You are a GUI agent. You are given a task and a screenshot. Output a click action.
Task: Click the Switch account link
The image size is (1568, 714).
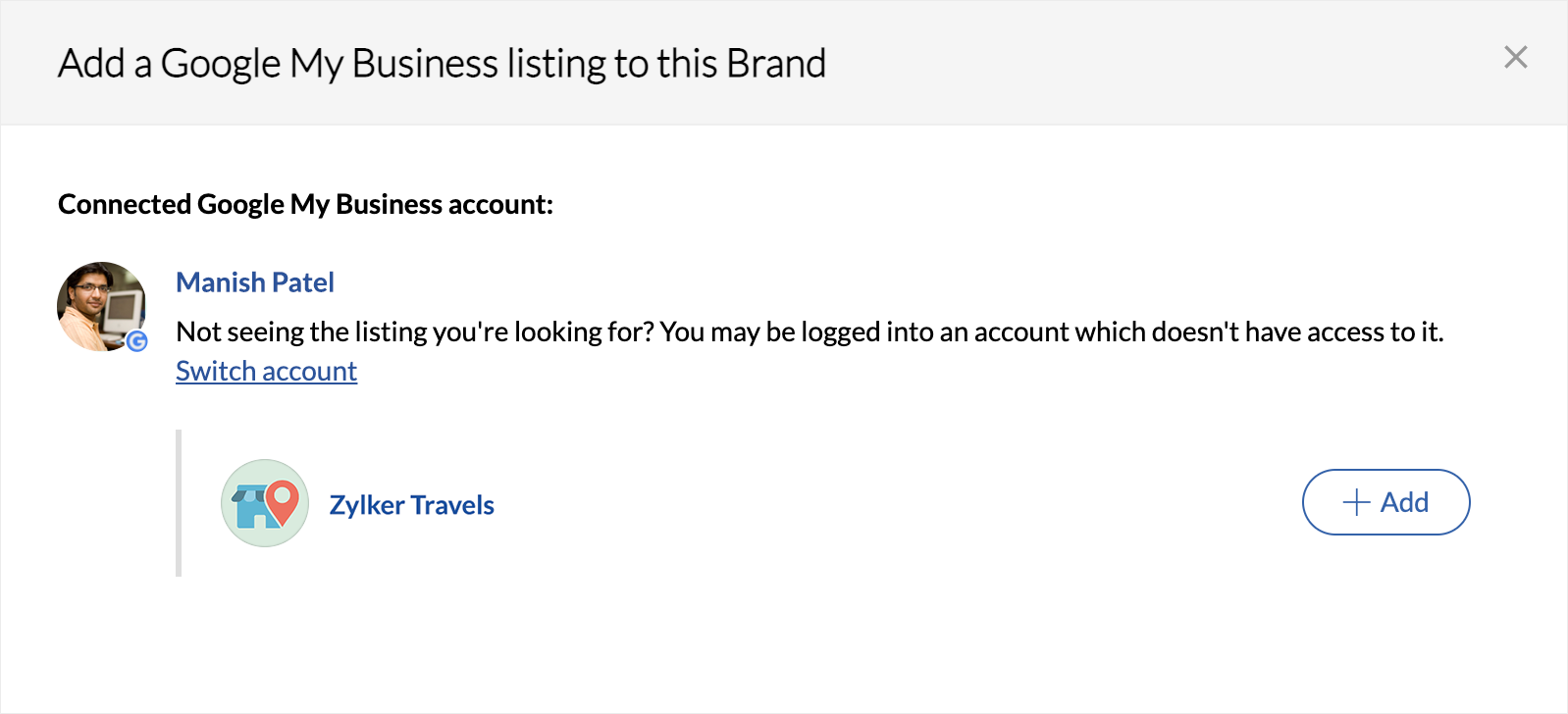266,372
